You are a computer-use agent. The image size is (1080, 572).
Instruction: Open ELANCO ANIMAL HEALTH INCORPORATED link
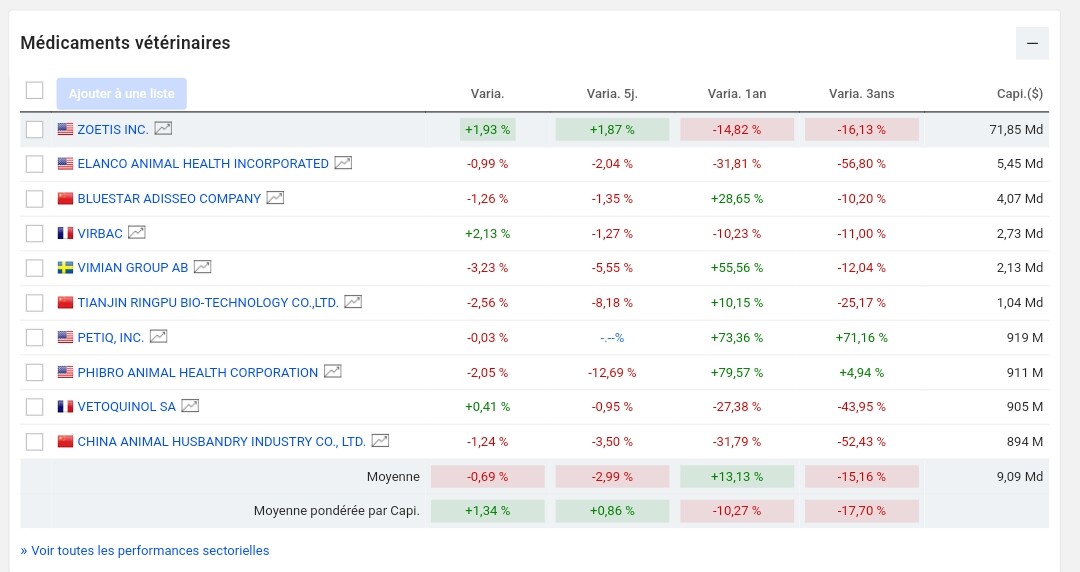click(203, 164)
